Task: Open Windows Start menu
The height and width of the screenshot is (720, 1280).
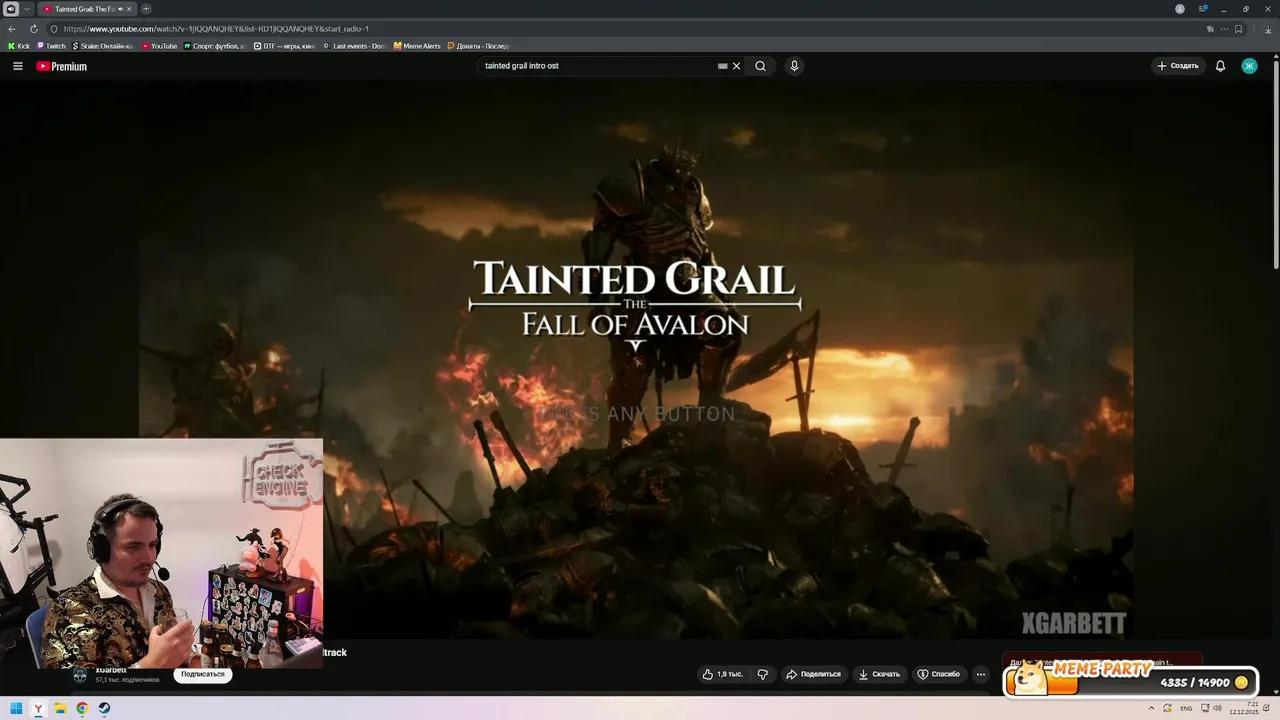Action: click(x=16, y=709)
